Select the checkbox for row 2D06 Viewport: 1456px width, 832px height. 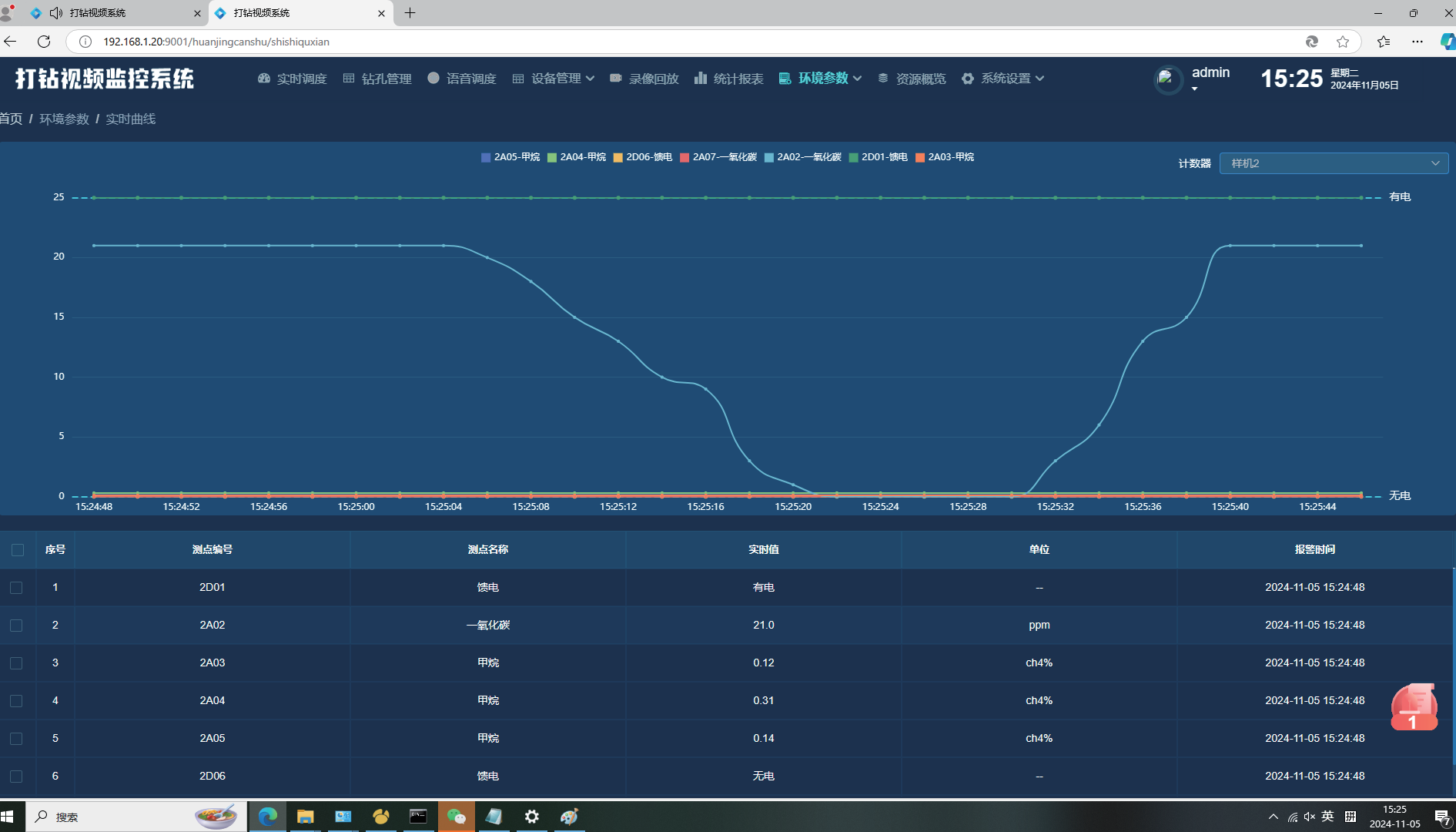(x=16, y=777)
